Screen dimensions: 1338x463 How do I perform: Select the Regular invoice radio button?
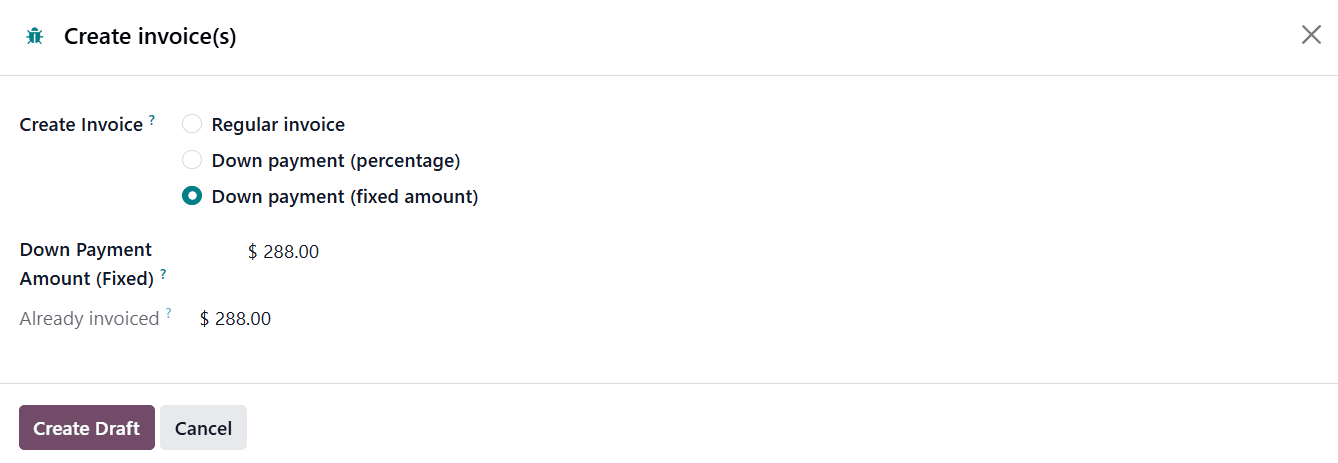tap(192, 125)
